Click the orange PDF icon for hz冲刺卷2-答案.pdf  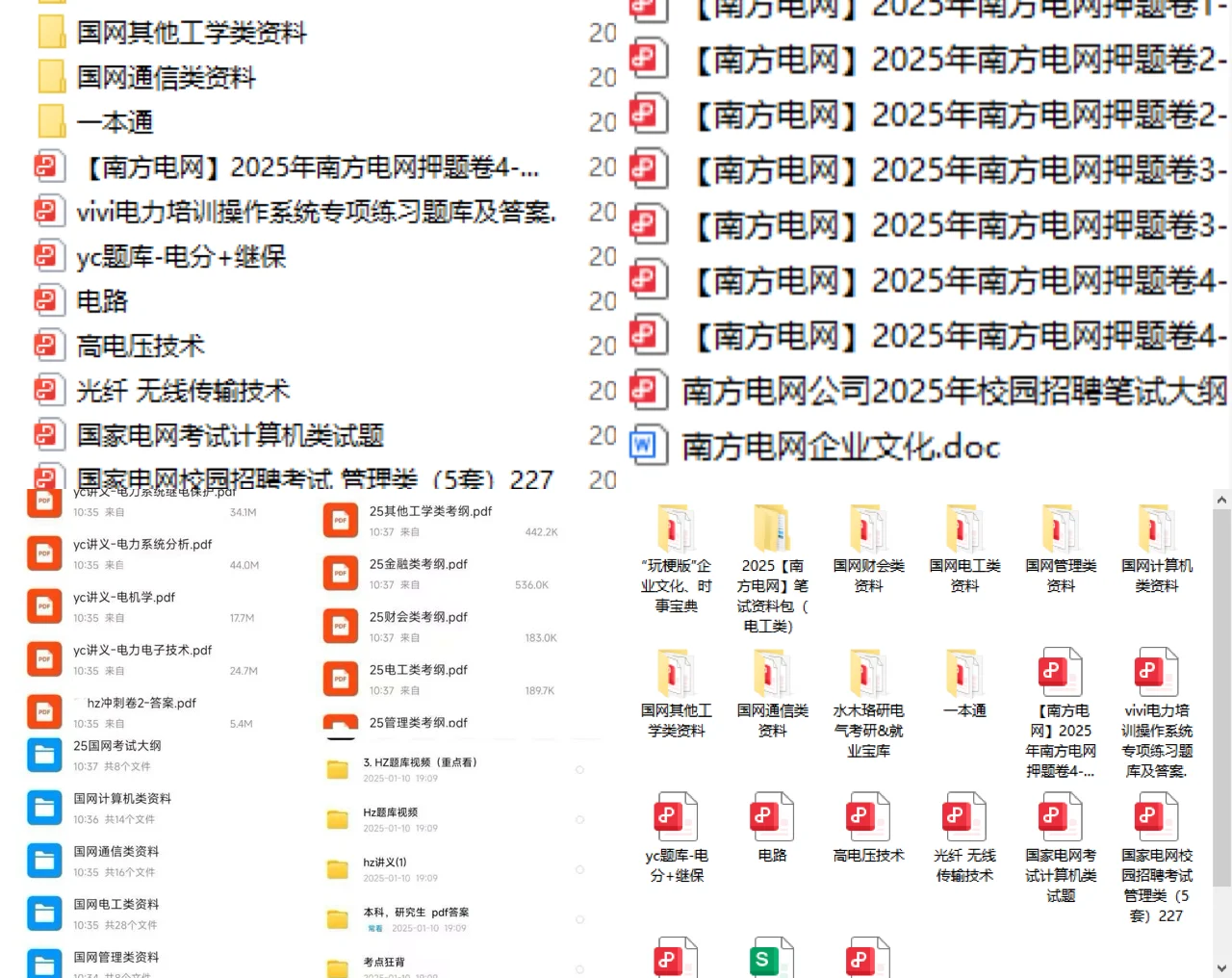point(44,712)
